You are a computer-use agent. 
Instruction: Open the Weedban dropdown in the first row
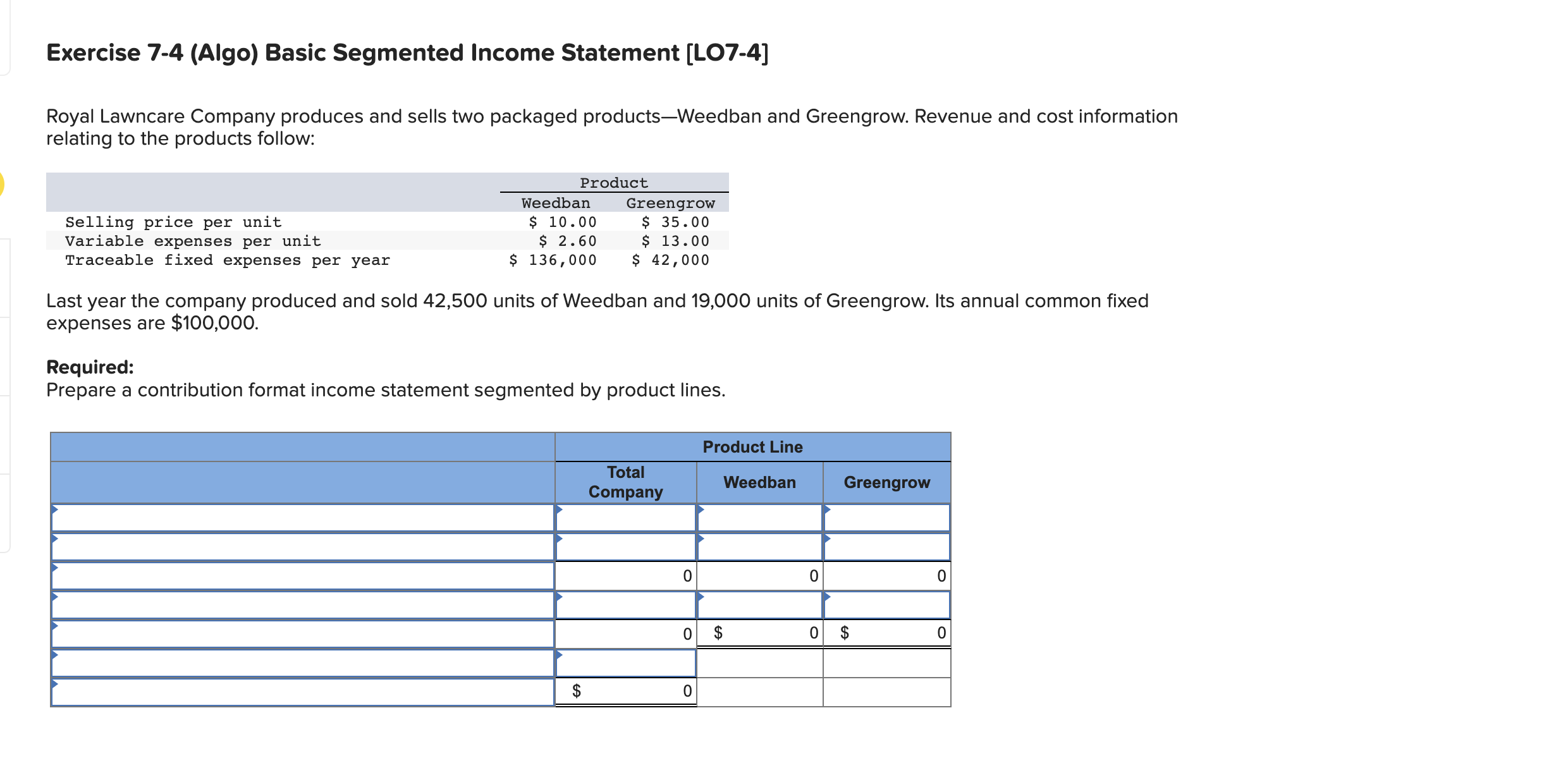click(759, 517)
